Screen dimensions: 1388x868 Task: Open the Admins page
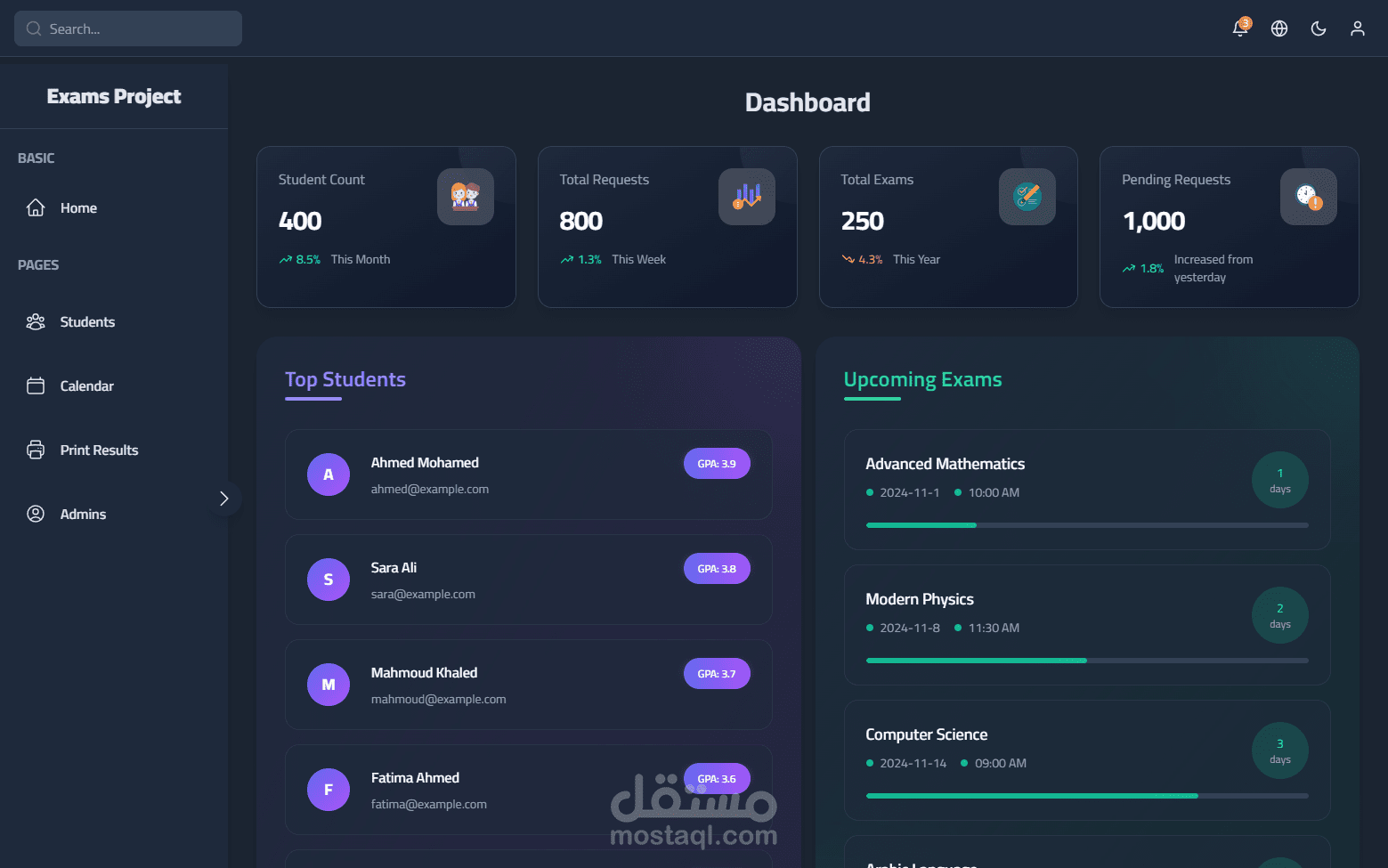(x=114, y=514)
